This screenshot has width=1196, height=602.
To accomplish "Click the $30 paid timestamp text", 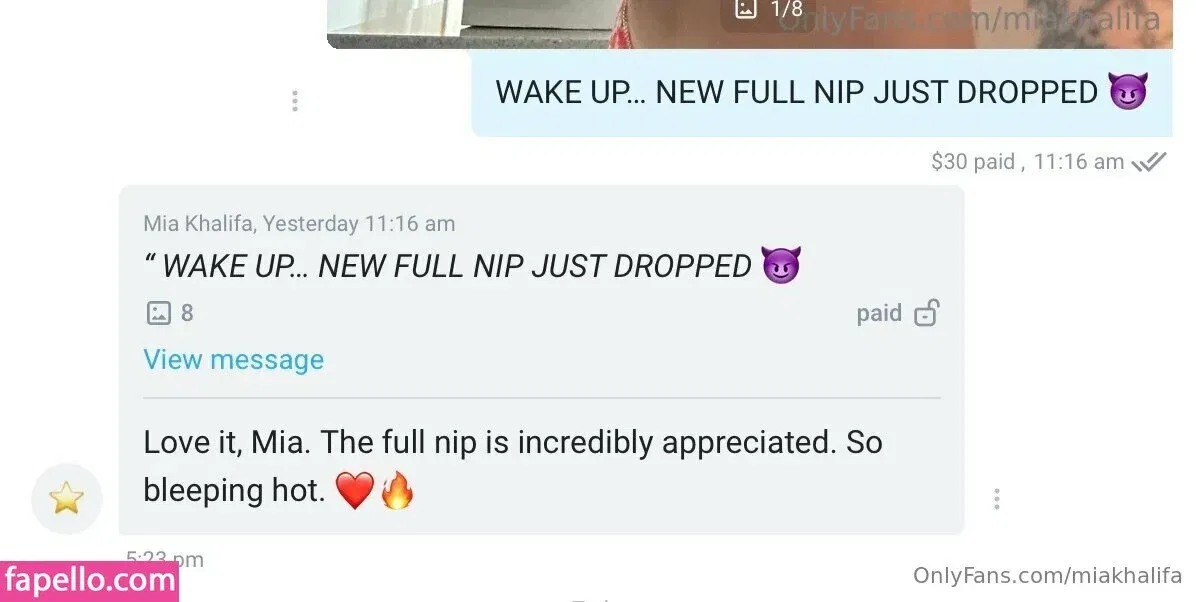I will tap(1027, 162).
